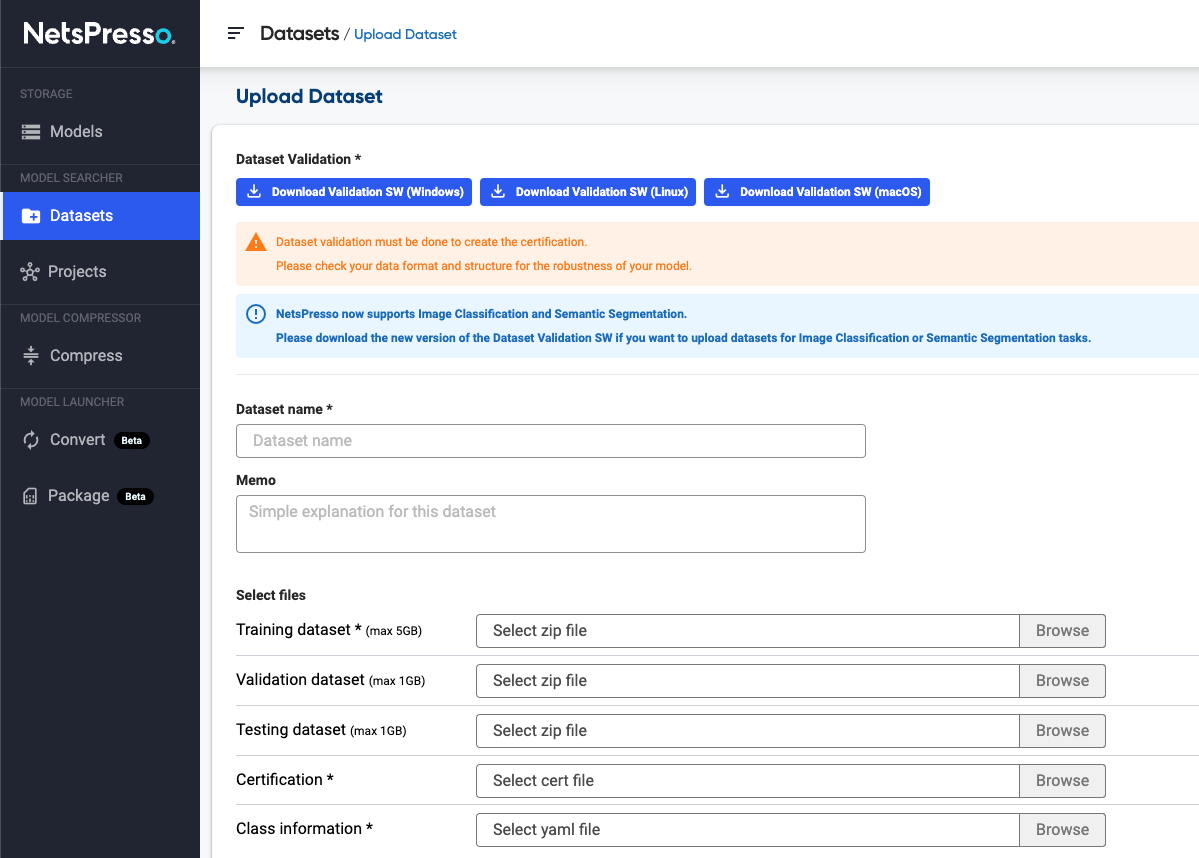Image resolution: width=1199 pixels, height=858 pixels.
Task: Browse for Validation dataset zip file
Action: click(1062, 681)
